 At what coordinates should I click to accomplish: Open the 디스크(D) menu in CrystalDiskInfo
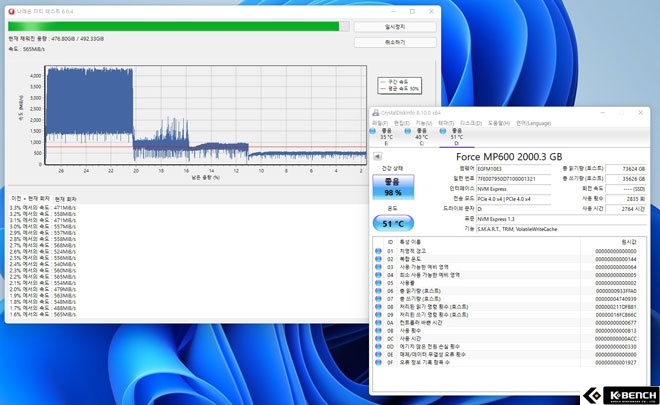[x=471, y=123]
